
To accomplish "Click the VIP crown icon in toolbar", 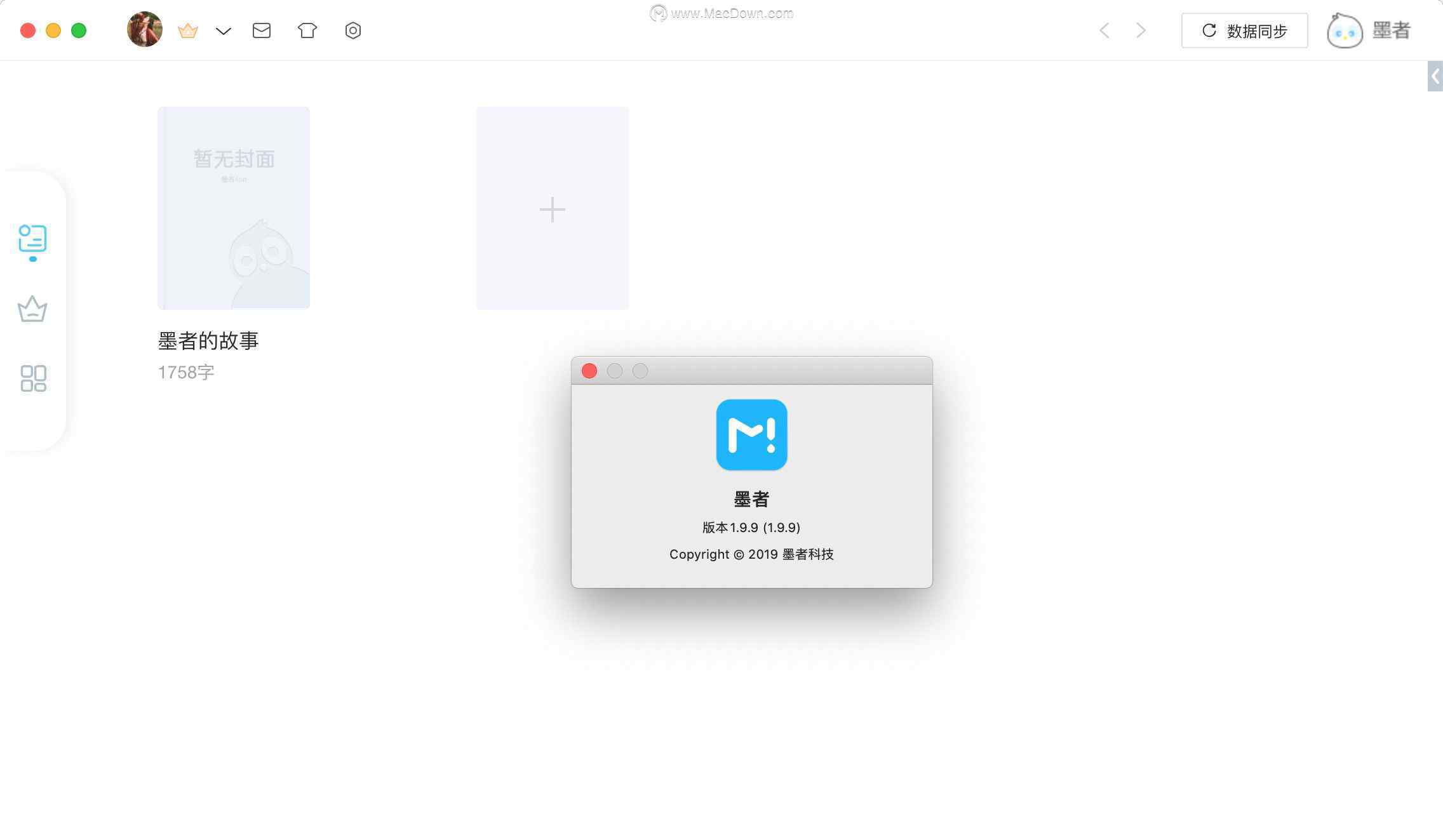I will pyautogui.click(x=188, y=30).
